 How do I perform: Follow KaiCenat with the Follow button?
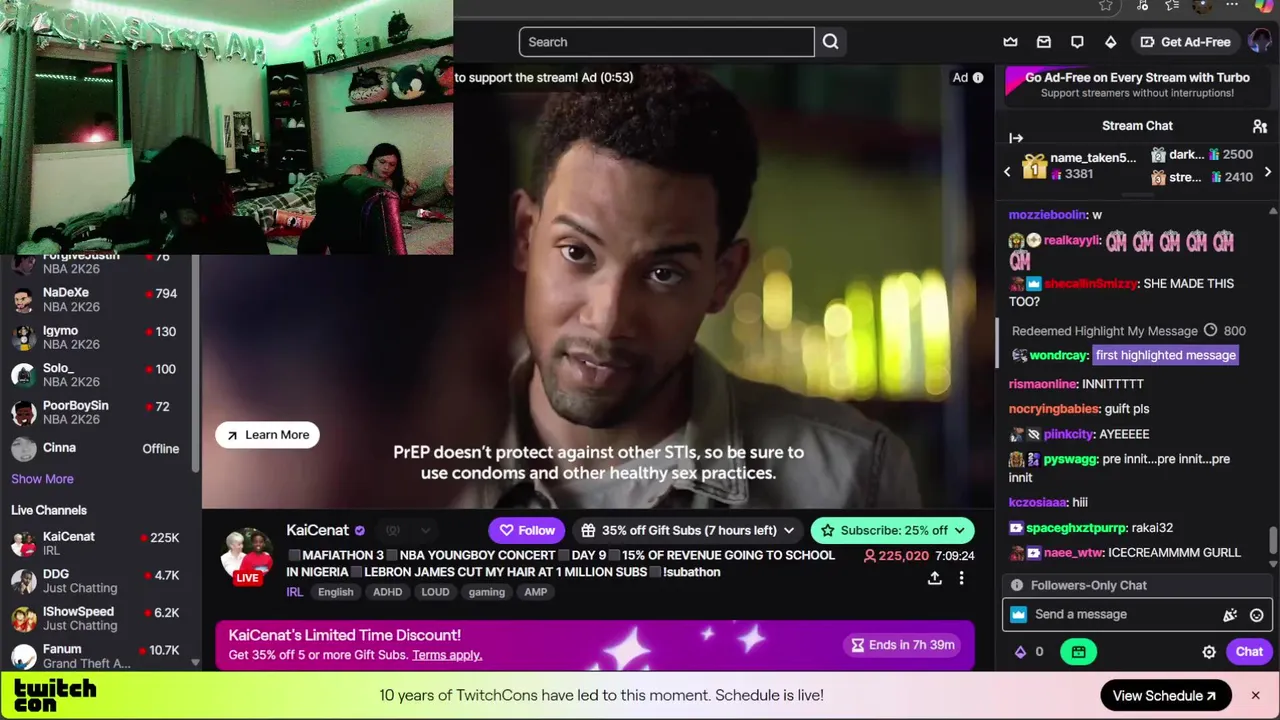tap(527, 530)
